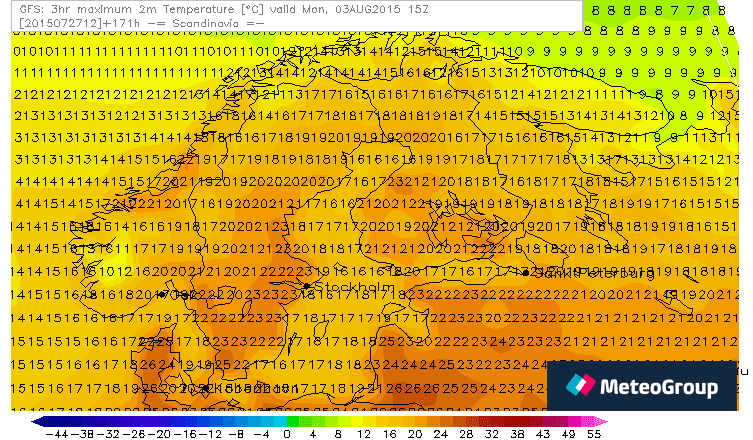Click the 55 label on temperature scale
This screenshot has height=440, width=753.
tap(593, 434)
